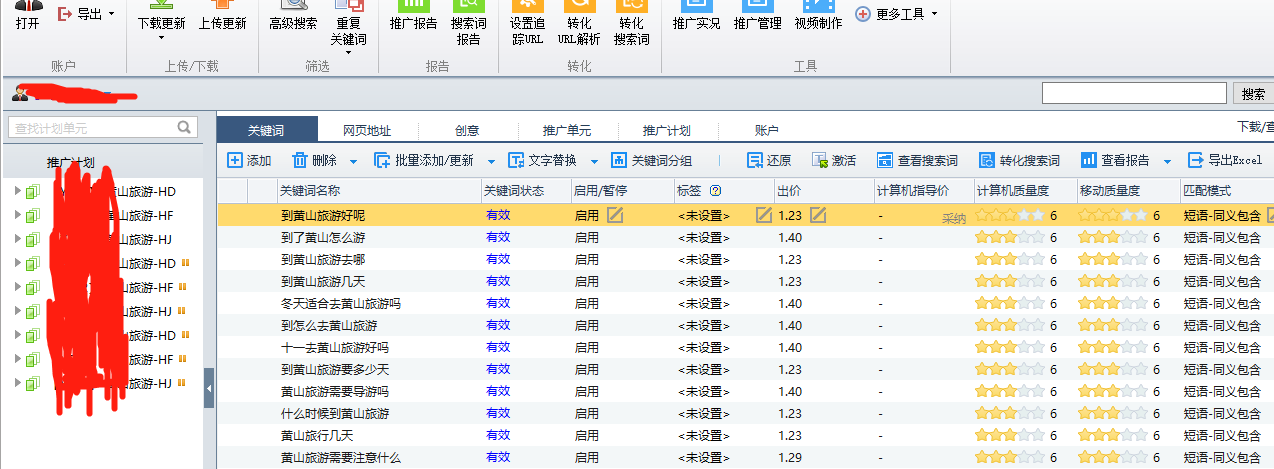Viewport: 1274px width, 469px height.
Task: Expand the 删除 dropdown arrow
Action: point(353,162)
